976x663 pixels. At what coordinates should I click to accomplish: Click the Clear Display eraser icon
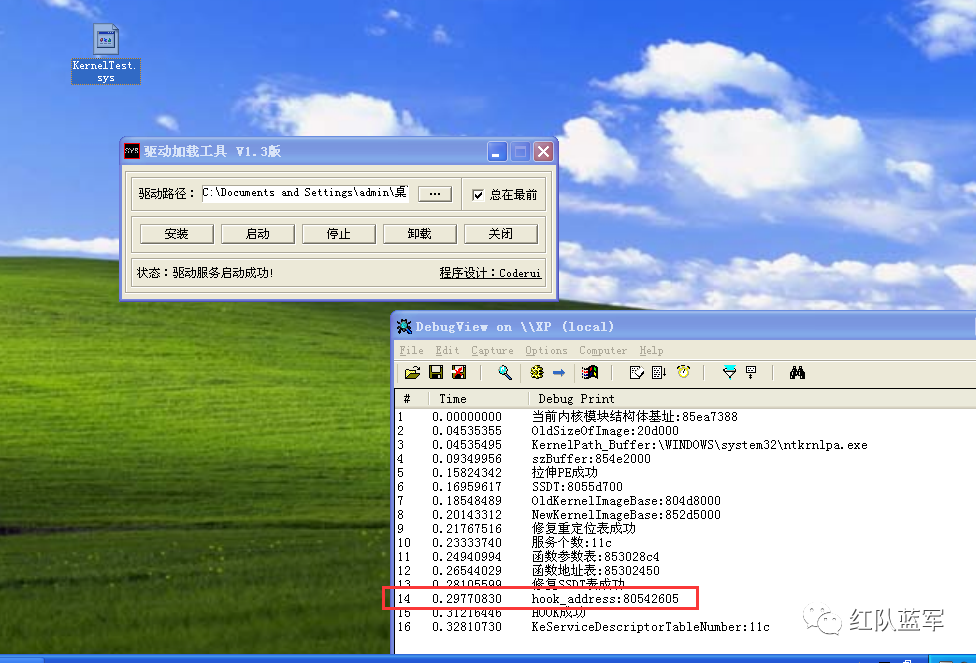[x=636, y=372]
